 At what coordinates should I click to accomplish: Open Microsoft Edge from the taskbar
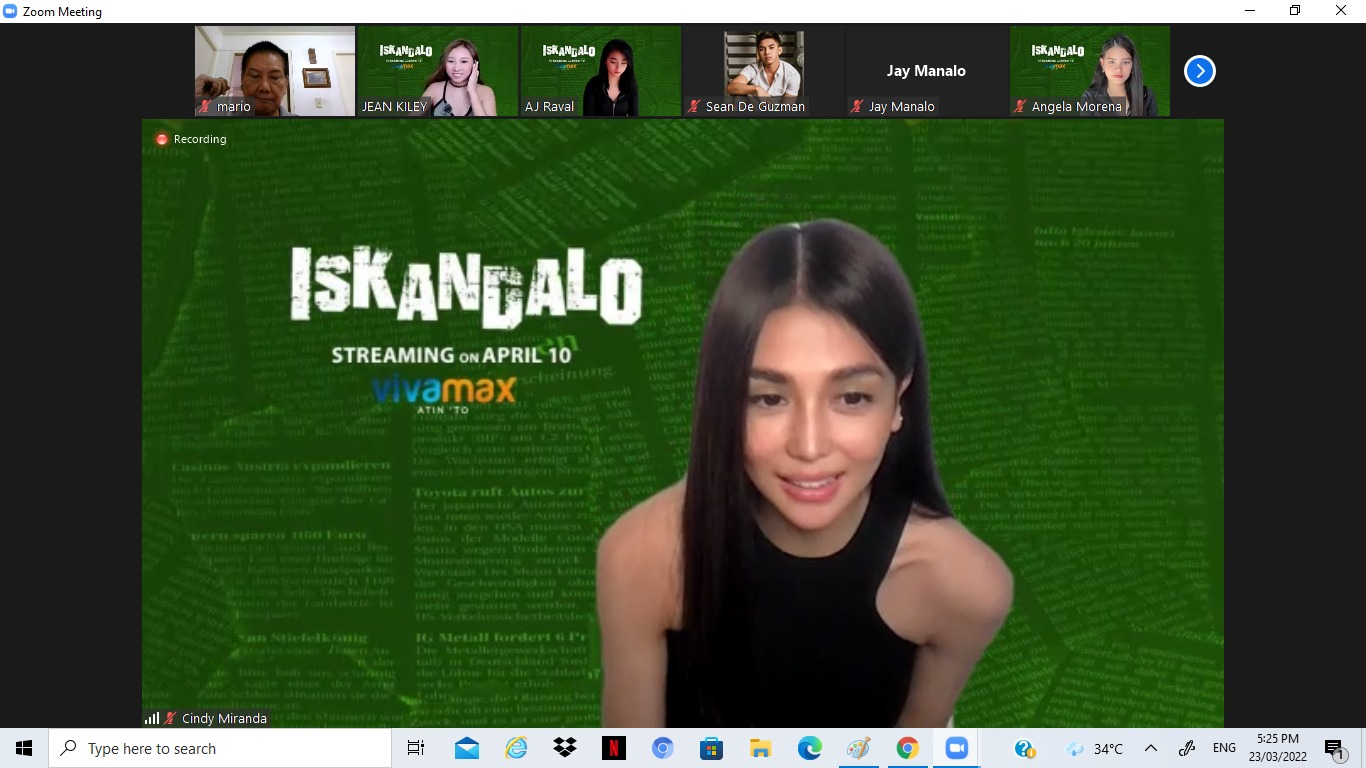pyautogui.click(x=809, y=748)
